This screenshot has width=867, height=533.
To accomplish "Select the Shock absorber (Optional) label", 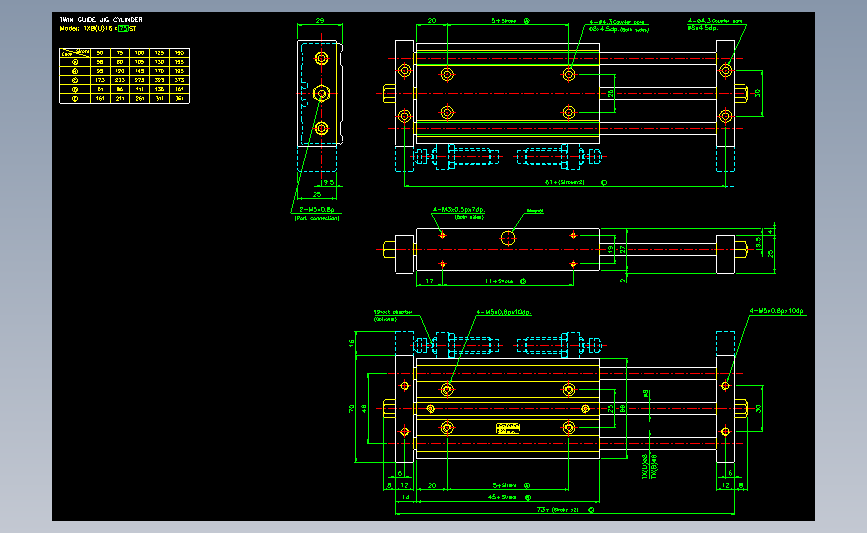I will [x=393, y=315].
